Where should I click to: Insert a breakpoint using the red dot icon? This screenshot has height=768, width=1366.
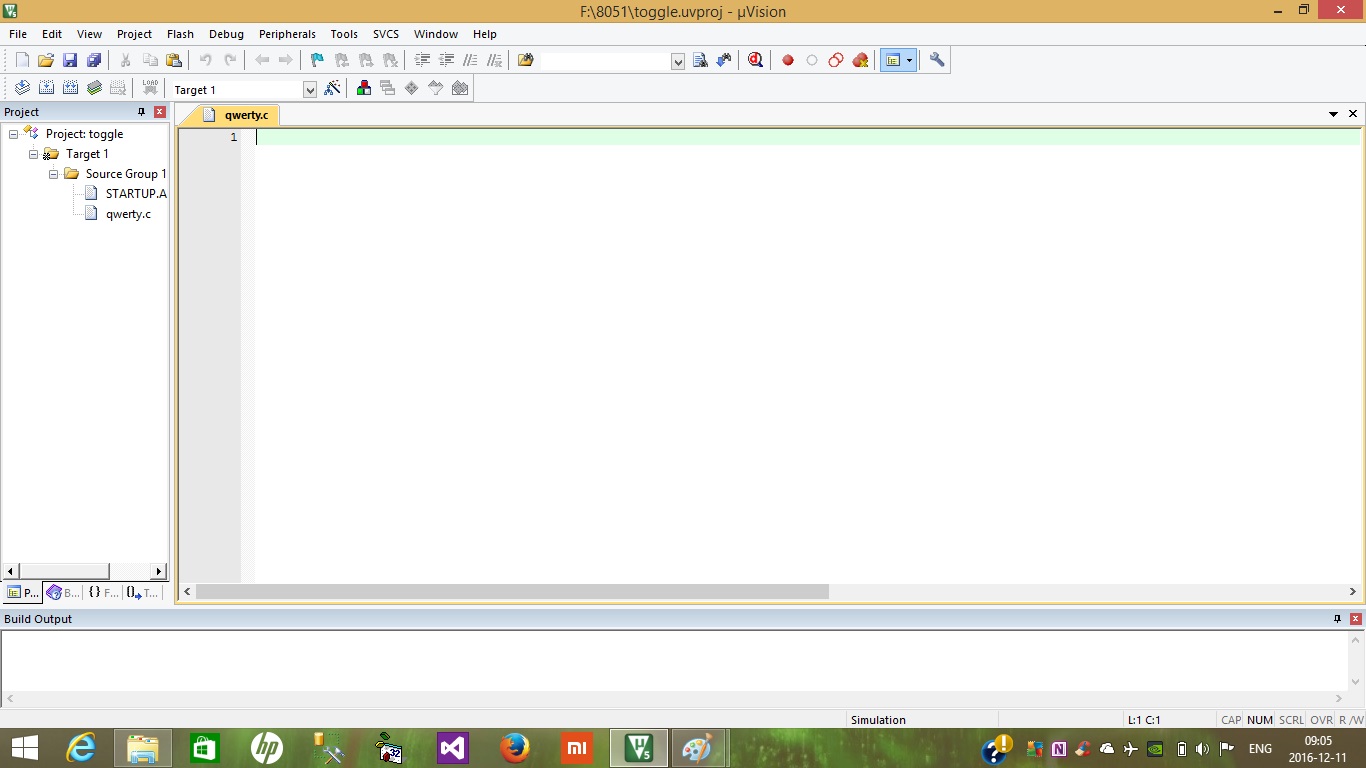tap(788, 59)
